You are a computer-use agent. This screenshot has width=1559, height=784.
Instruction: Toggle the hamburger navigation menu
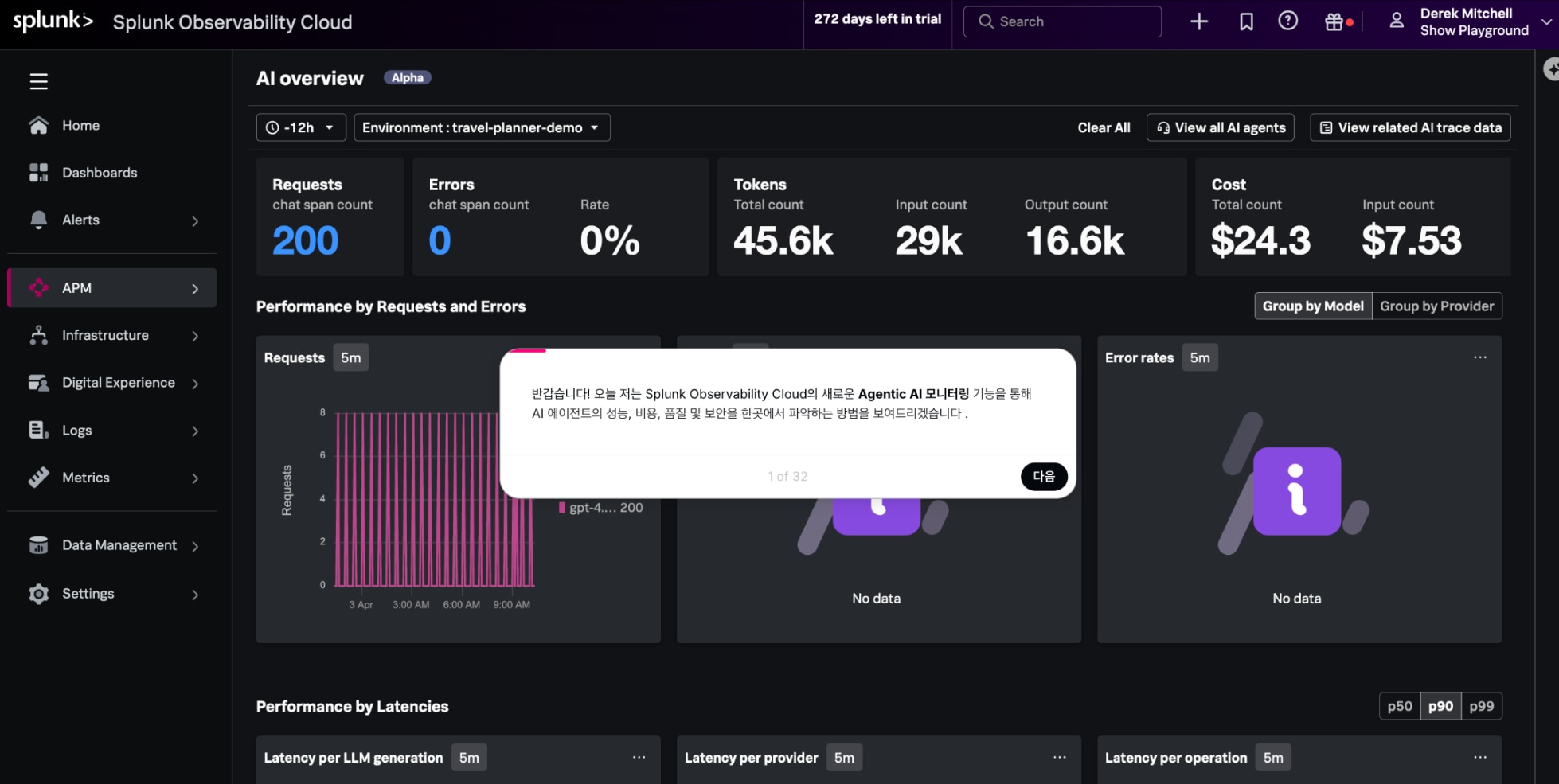click(39, 81)
